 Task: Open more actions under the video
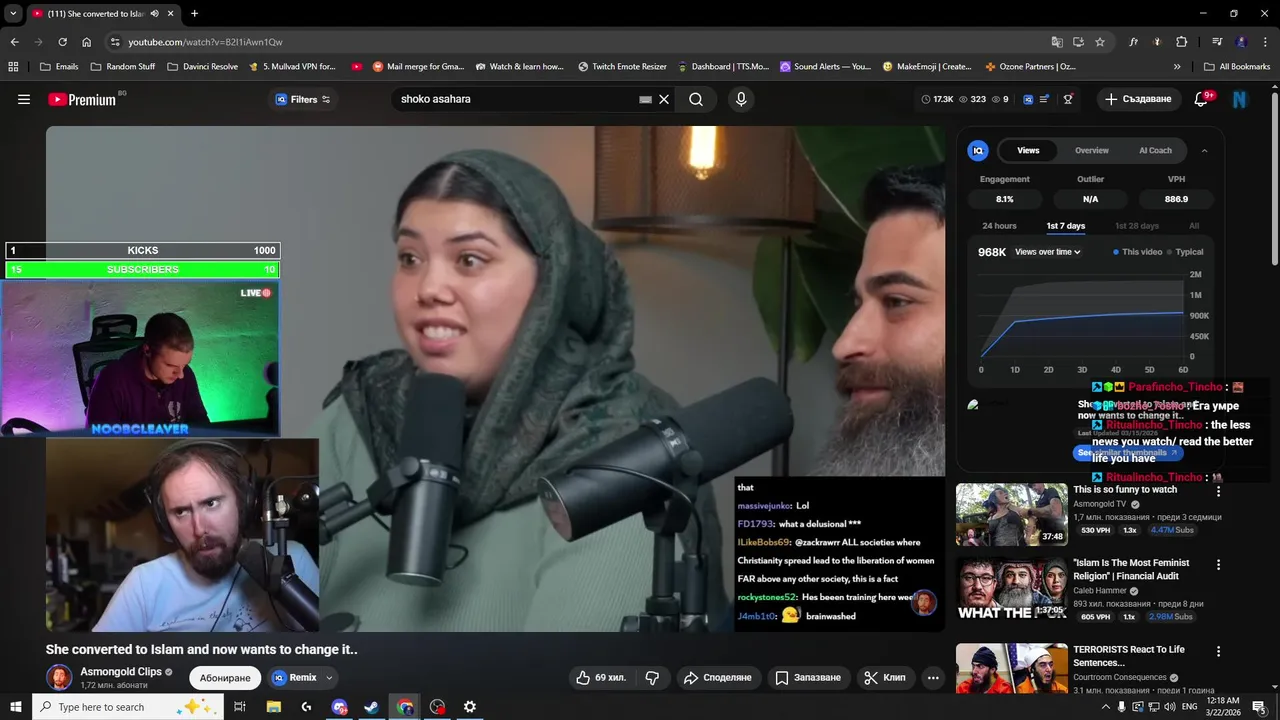point(933,677)
